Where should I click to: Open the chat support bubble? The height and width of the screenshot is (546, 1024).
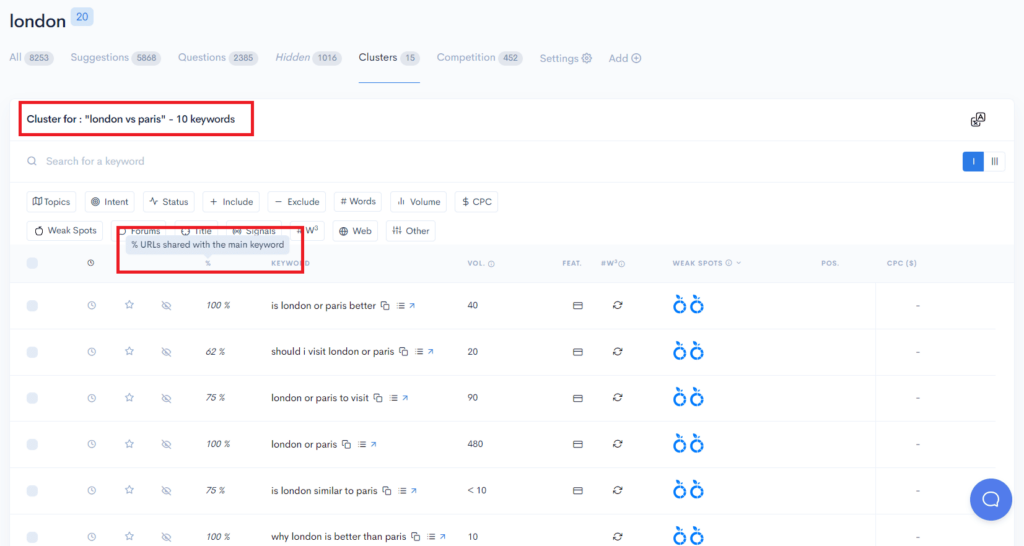click(x=991, y=500)
